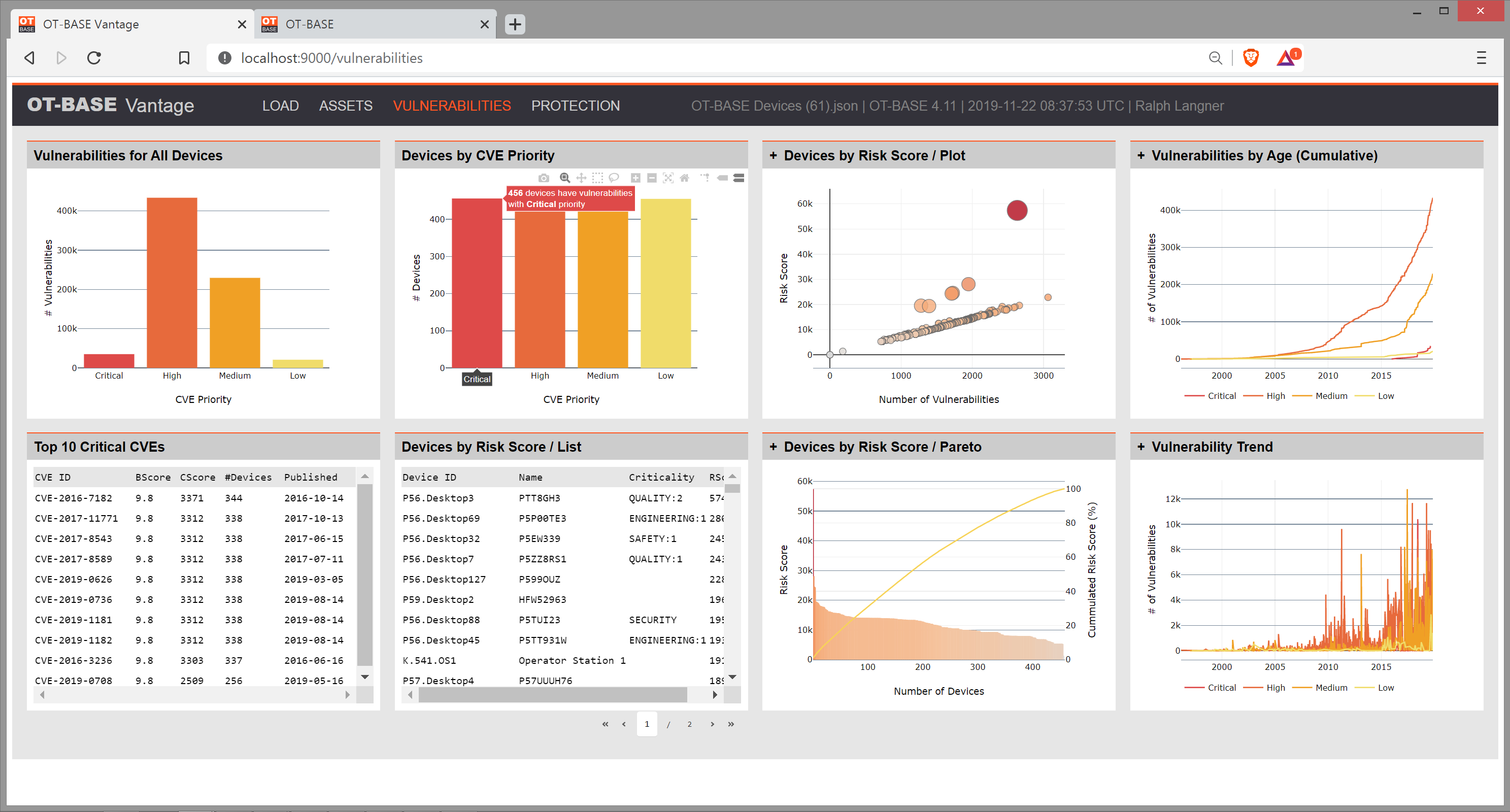The height and width of the screenshot is (812, 1510).
Task: Toggle Medium series in Vulnerability Trend legend
Action: coord(1320,687)
